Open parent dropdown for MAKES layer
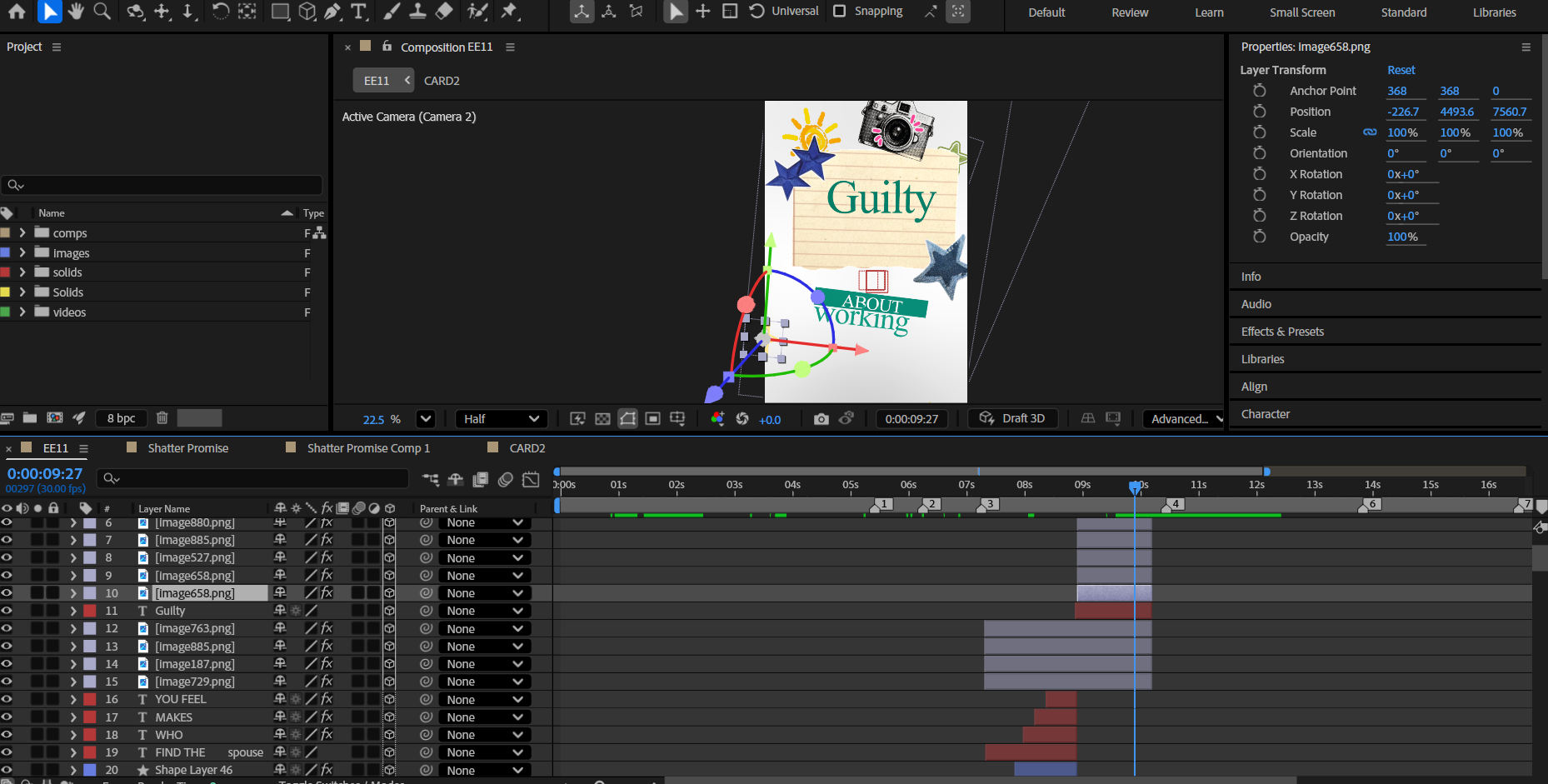The image size is (1548, 784). tap(485, 717)
